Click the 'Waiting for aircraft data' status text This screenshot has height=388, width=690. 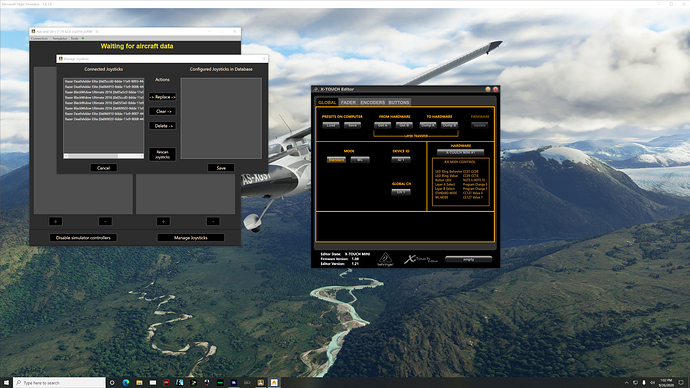click(137, 46)
